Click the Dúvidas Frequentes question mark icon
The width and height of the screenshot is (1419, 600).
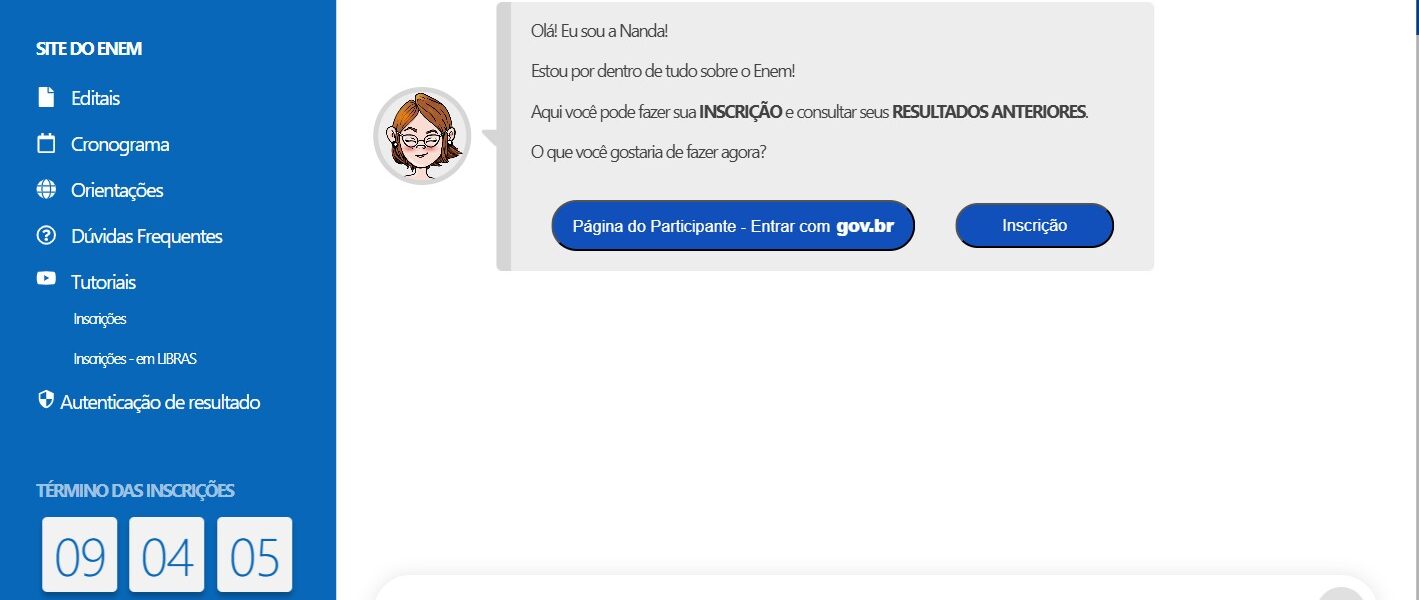(46, 236)
